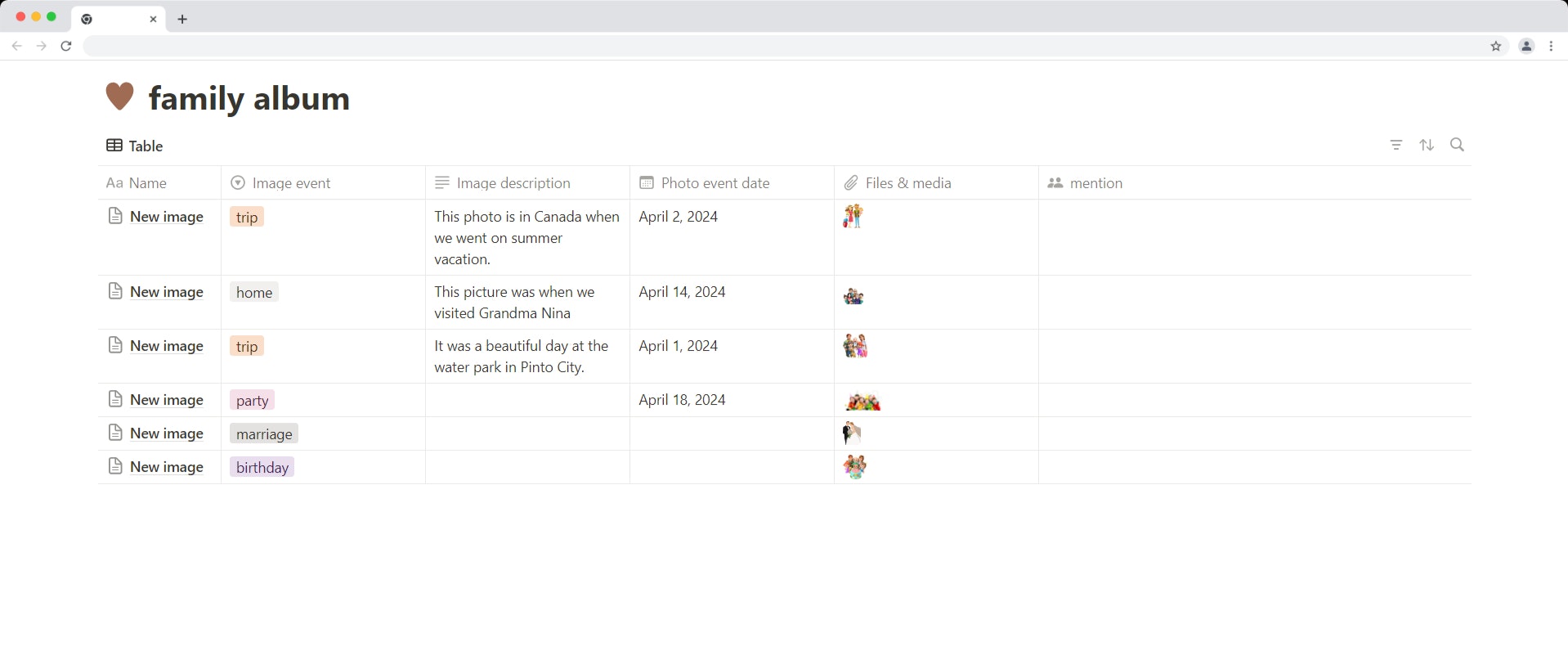Viewport: 1568px width, 669px height.
Task: Open New image page in April 2 row
Action: [167, 217]
